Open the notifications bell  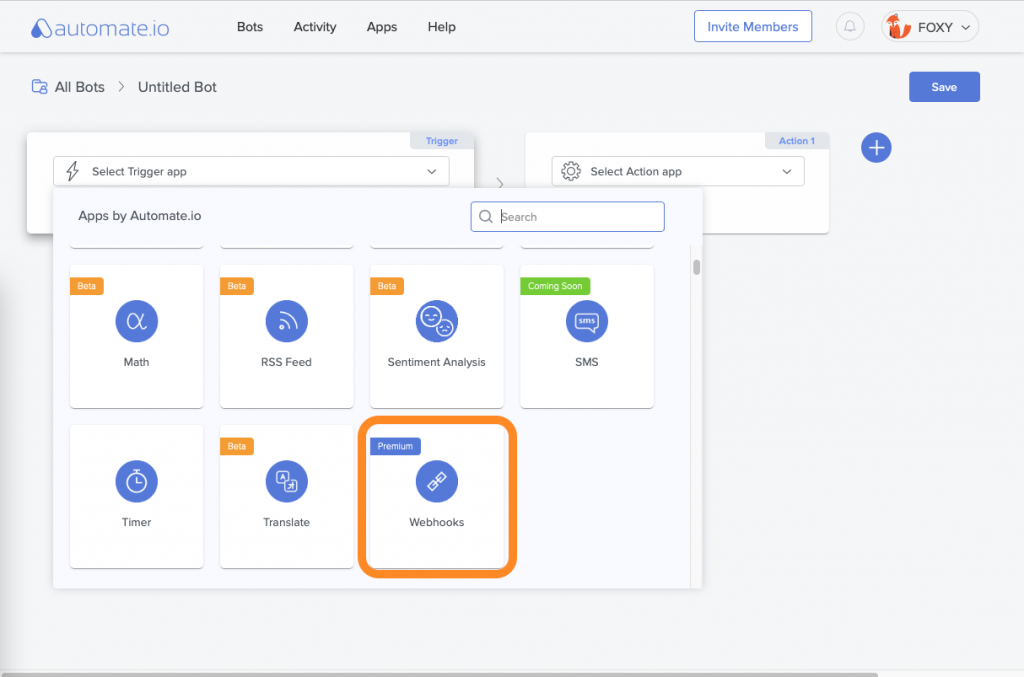coord(850,27)
